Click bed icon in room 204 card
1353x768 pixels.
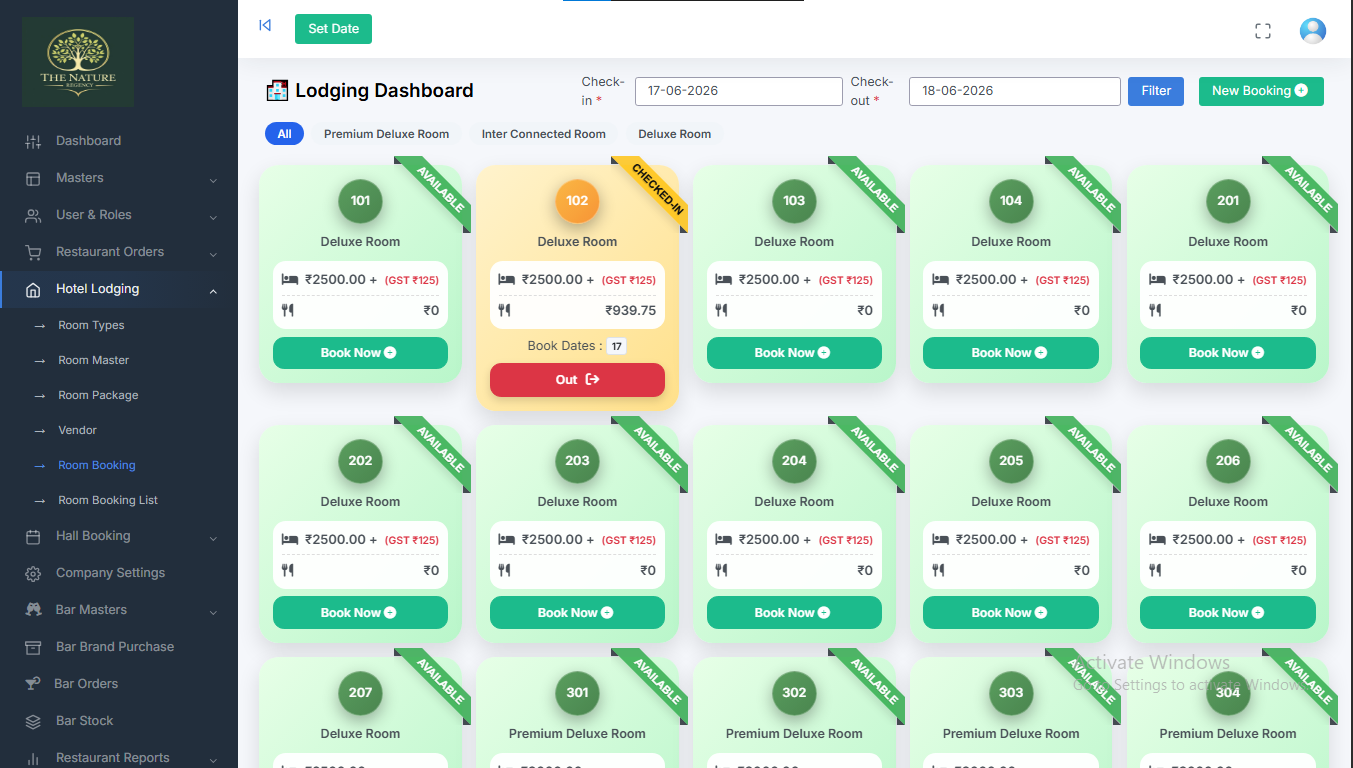tap(723, 540)
